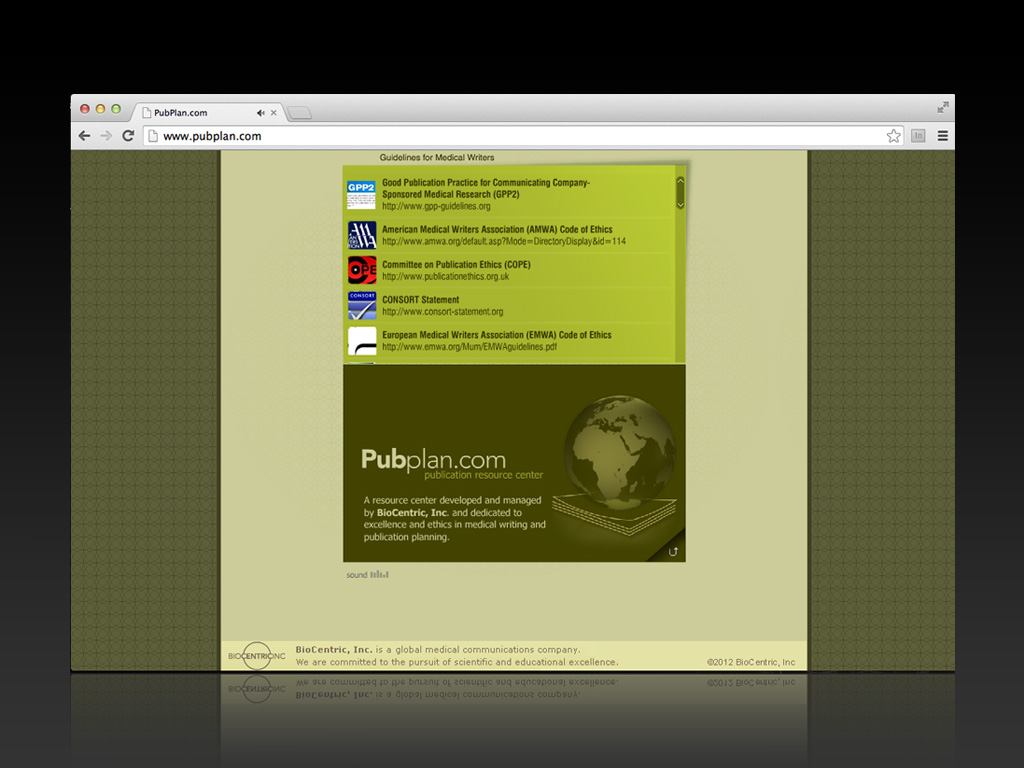
Task: Click the list scrollbar down arrow
Action: point(680,205)
